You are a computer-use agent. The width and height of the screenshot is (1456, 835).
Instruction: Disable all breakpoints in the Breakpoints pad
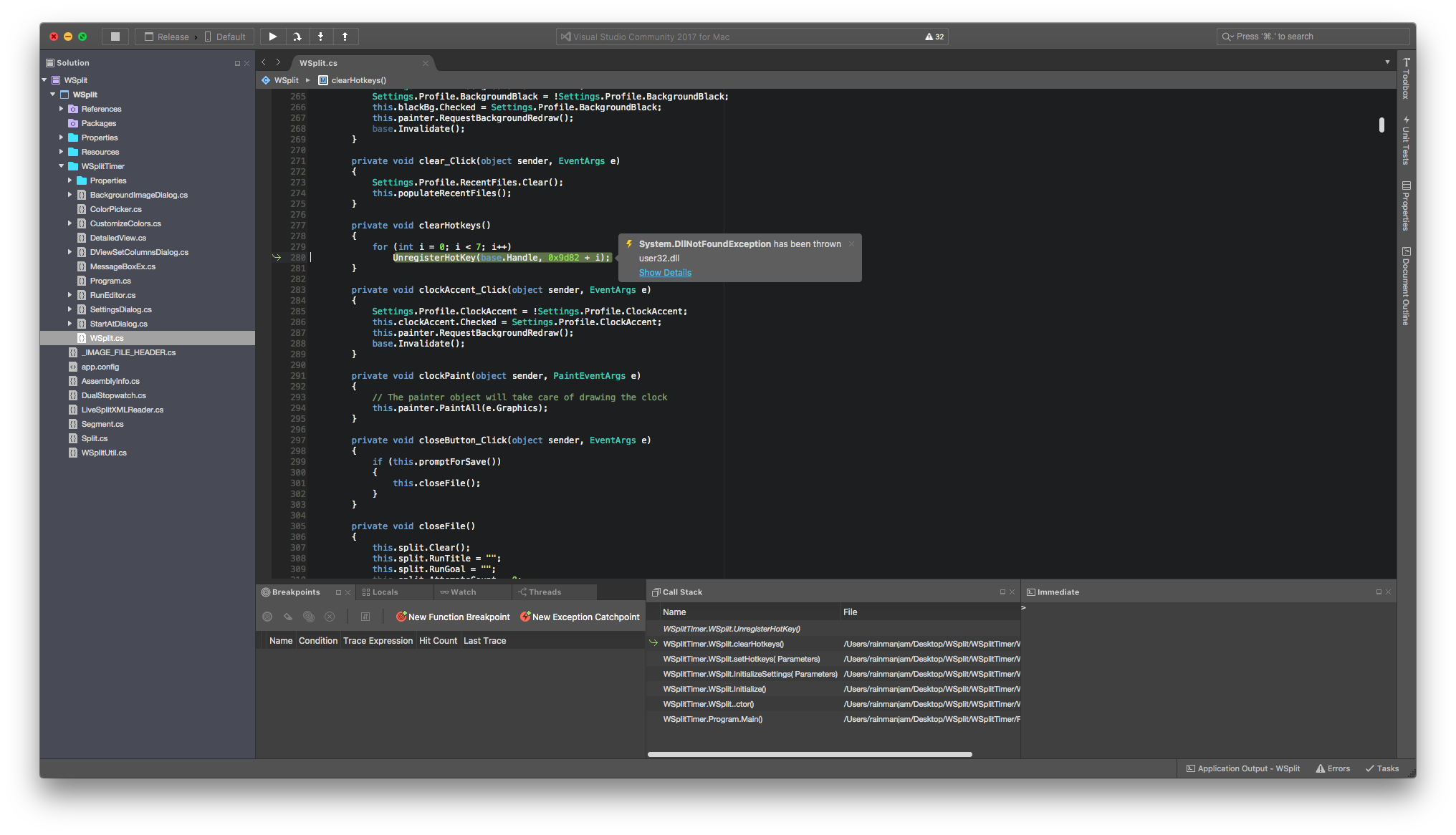point(309,617)
